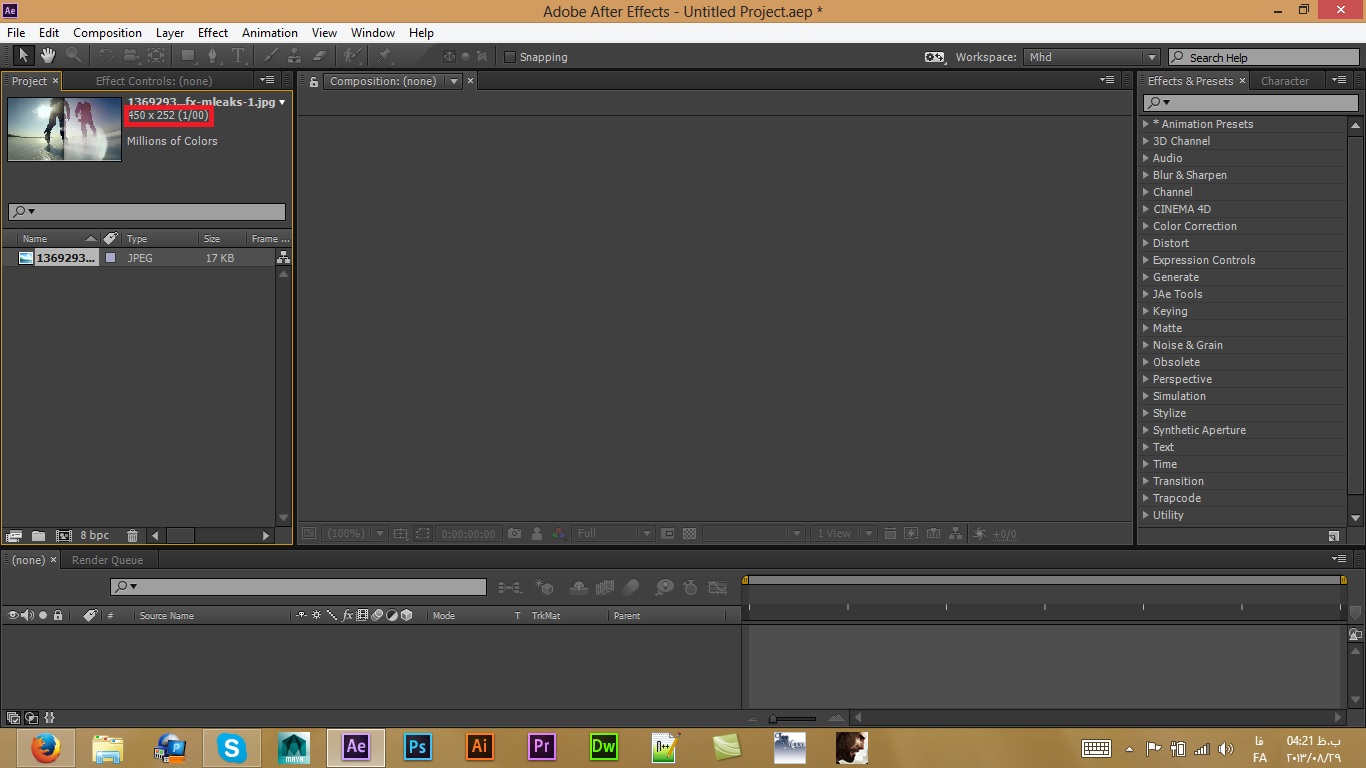
Task: Click Interpret Footage icon in Project panel
Action: 14,536
